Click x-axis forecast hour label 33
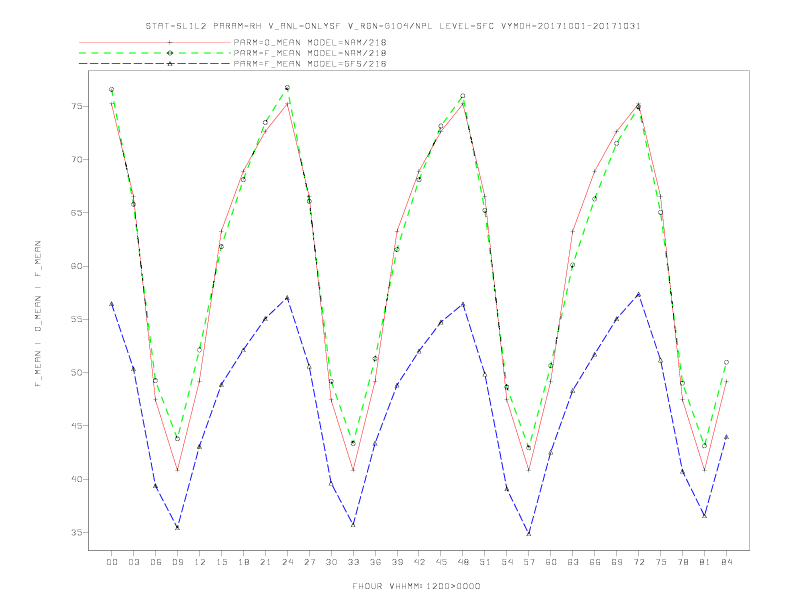Viewport: 792px width, 612px height. click(353, 562)
